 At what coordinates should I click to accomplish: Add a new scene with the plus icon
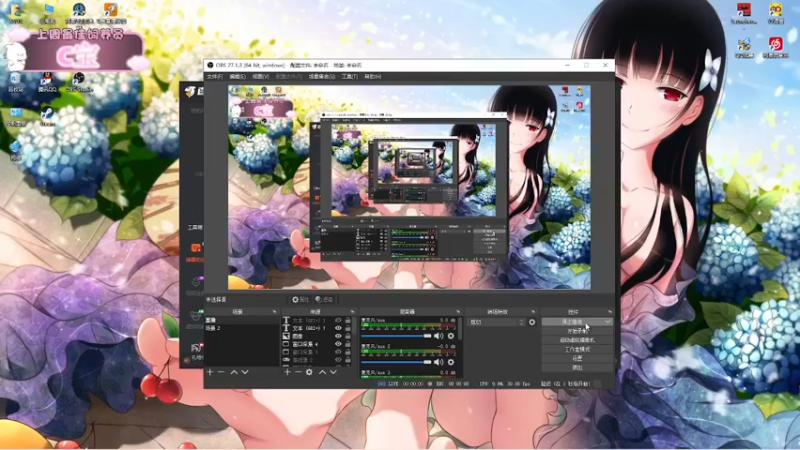tap(210, 372)
